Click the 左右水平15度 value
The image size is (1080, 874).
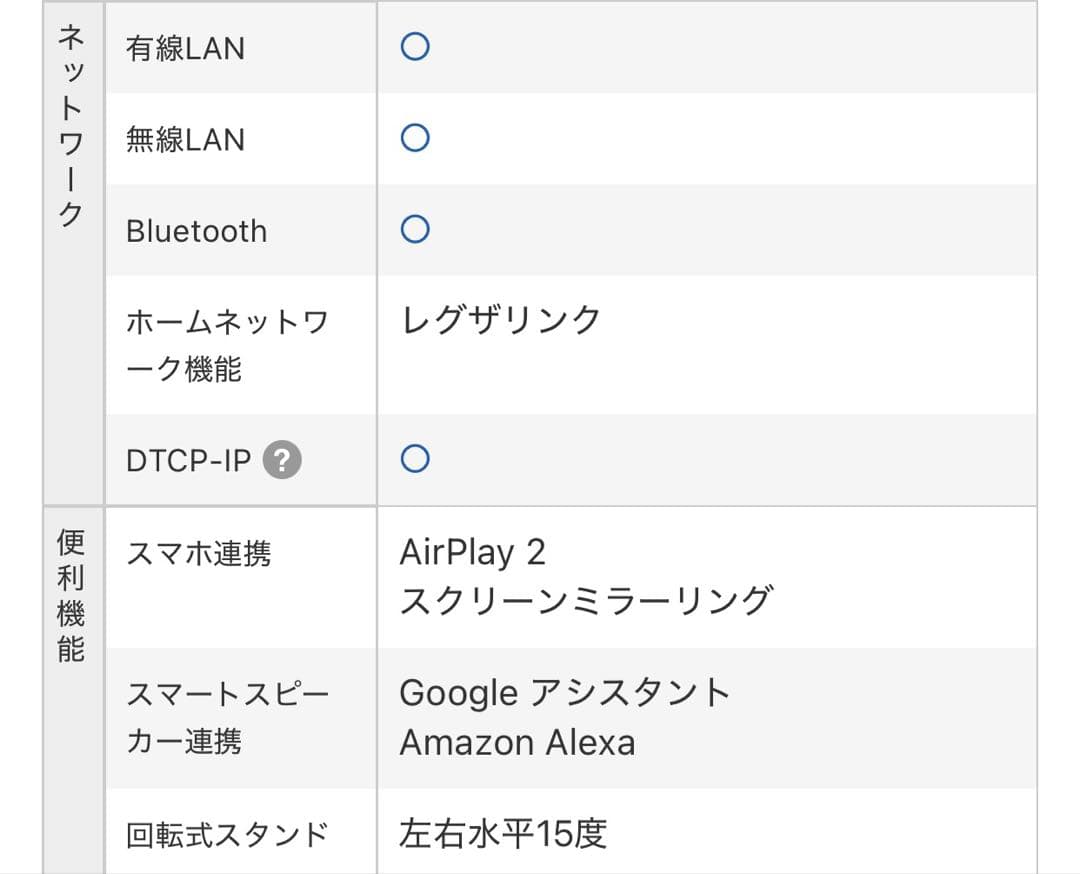503,833
